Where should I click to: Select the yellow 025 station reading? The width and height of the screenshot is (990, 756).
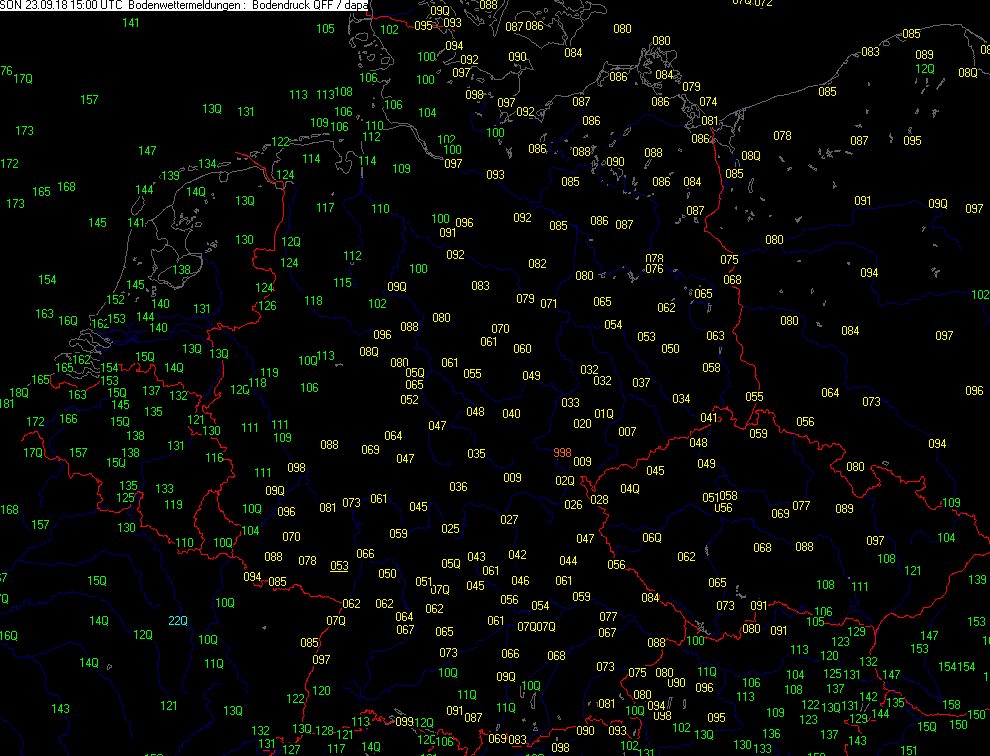tap(451, 529)
